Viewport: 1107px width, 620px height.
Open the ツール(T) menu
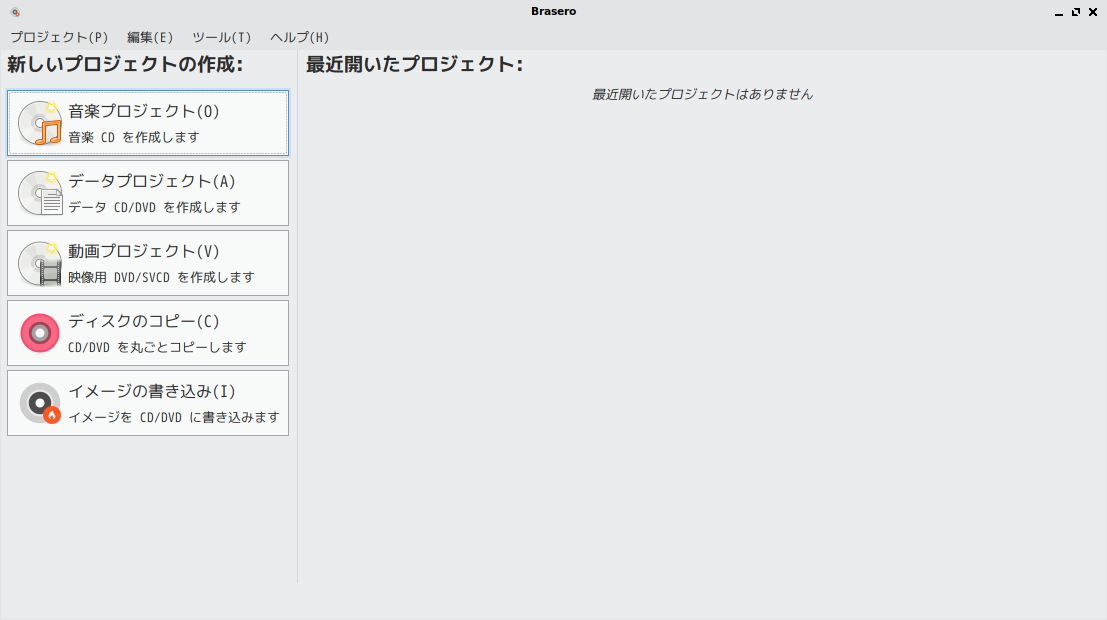(x=222, y=37)
